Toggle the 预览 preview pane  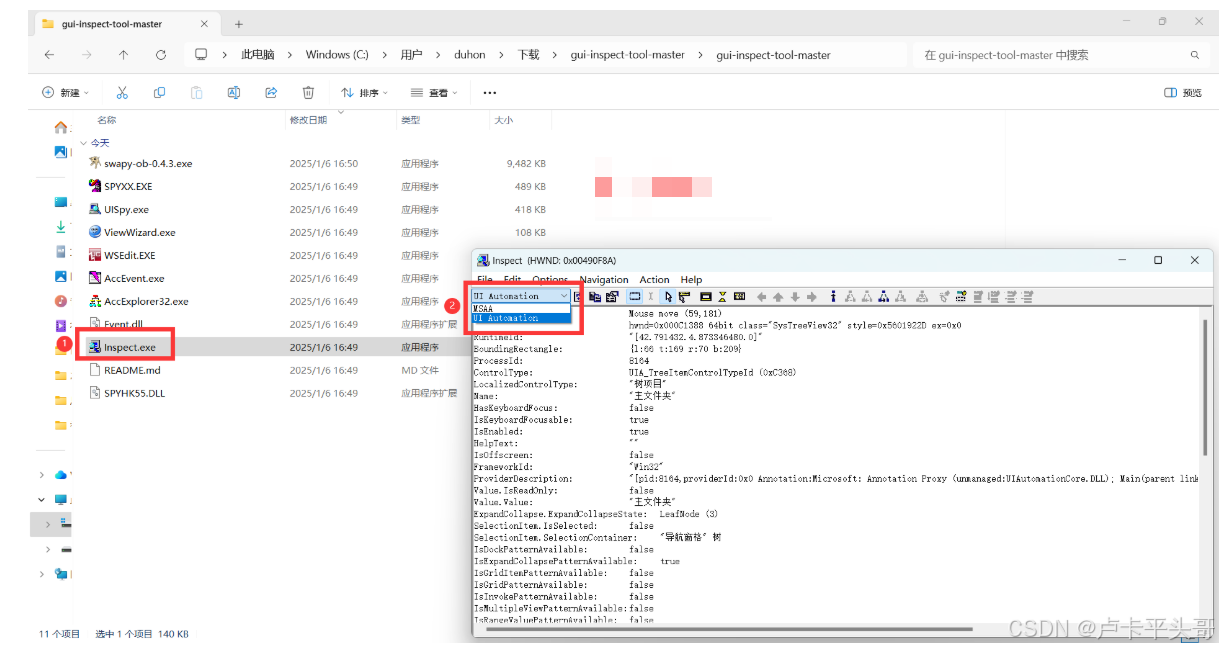tap(1183, 92)
